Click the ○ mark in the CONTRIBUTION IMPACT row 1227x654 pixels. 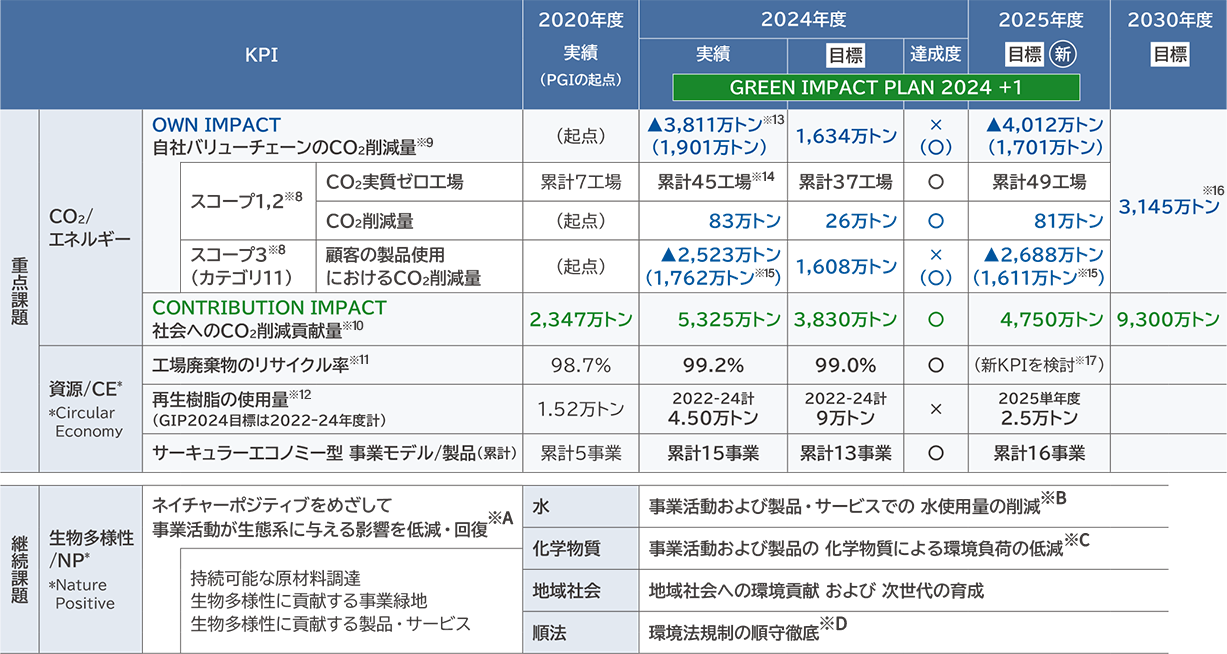(x=936, y=320)
